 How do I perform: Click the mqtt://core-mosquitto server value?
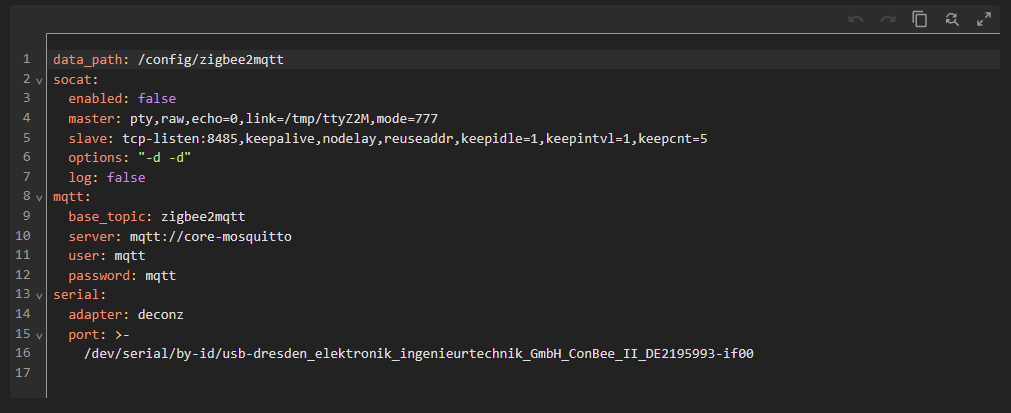pyautogui.click(x=210, y=236)
